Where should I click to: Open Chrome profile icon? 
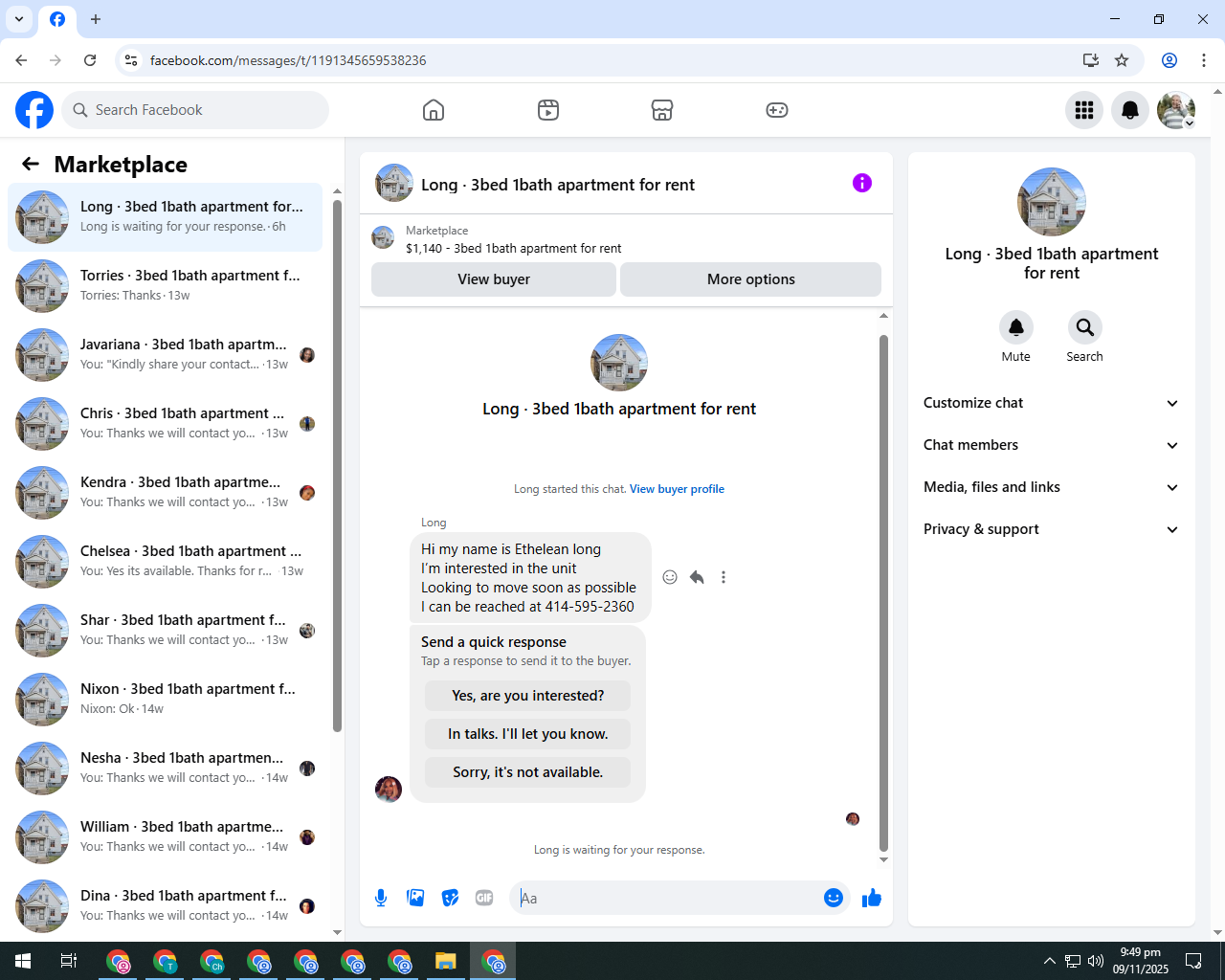[x=1169, y=60]
